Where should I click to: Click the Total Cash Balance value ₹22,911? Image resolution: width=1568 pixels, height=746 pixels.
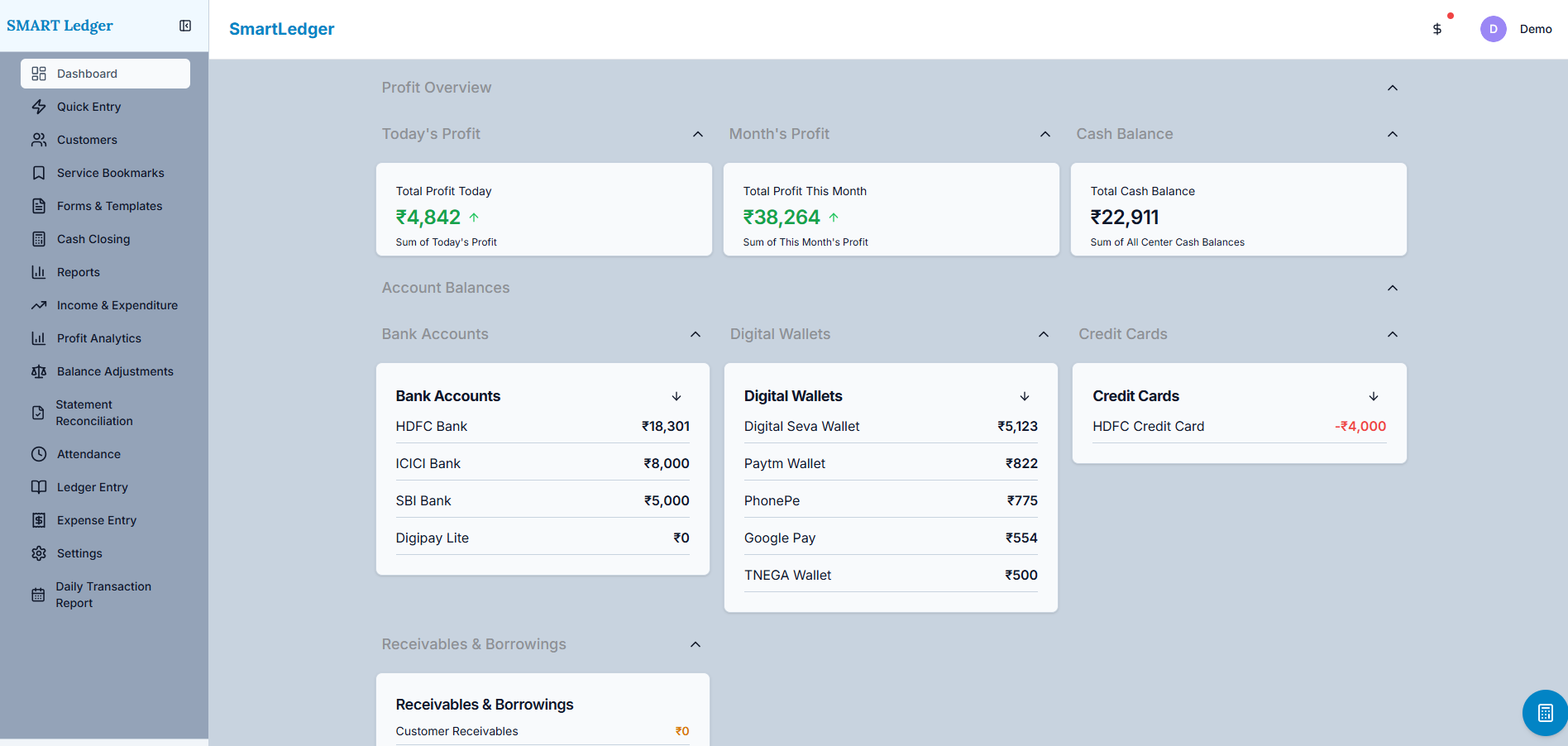pyautogui.click(x=1125, y=217)
